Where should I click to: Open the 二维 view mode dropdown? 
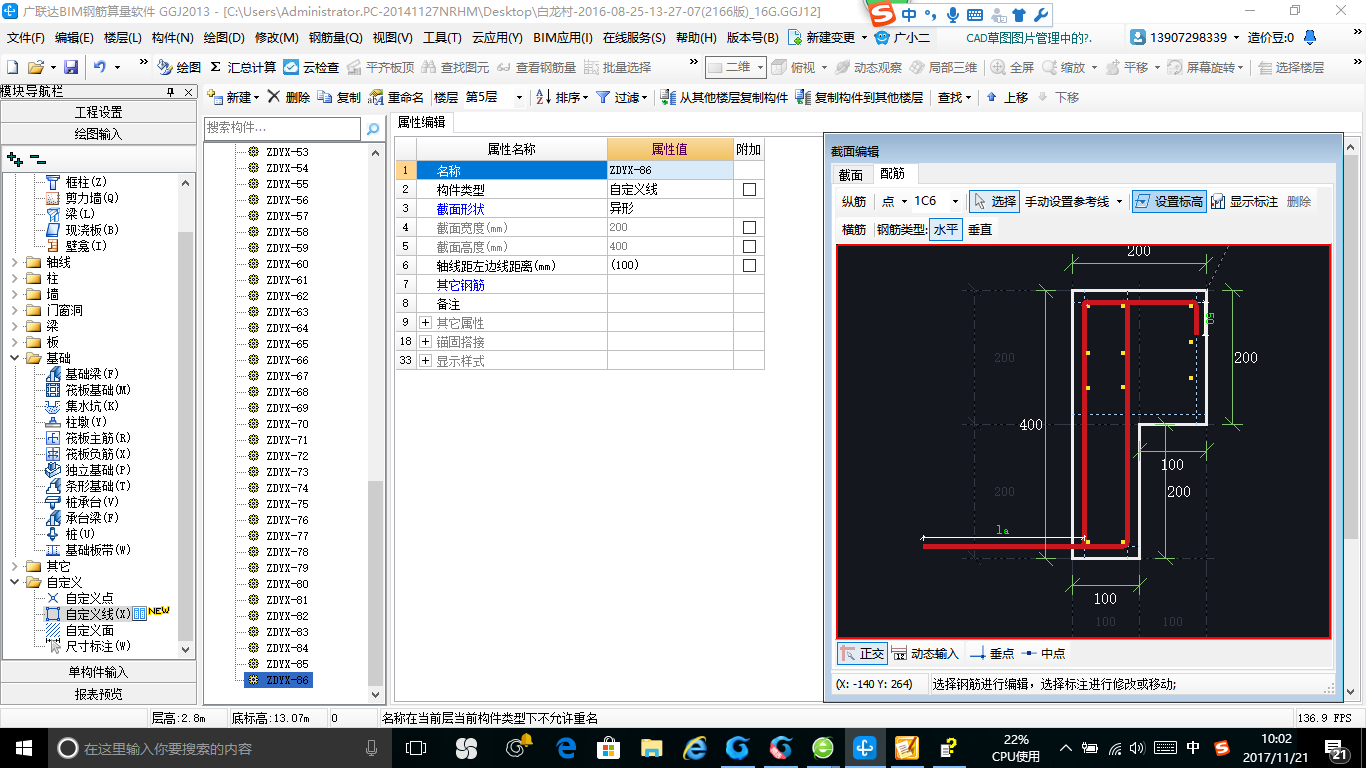click(x=760, y=67)
